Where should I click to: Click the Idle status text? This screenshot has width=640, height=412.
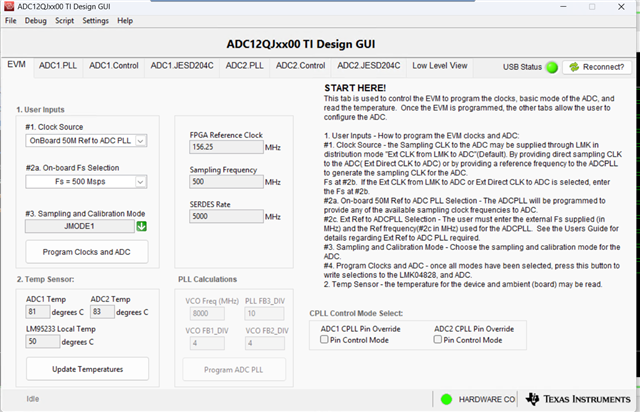(33, 399)
